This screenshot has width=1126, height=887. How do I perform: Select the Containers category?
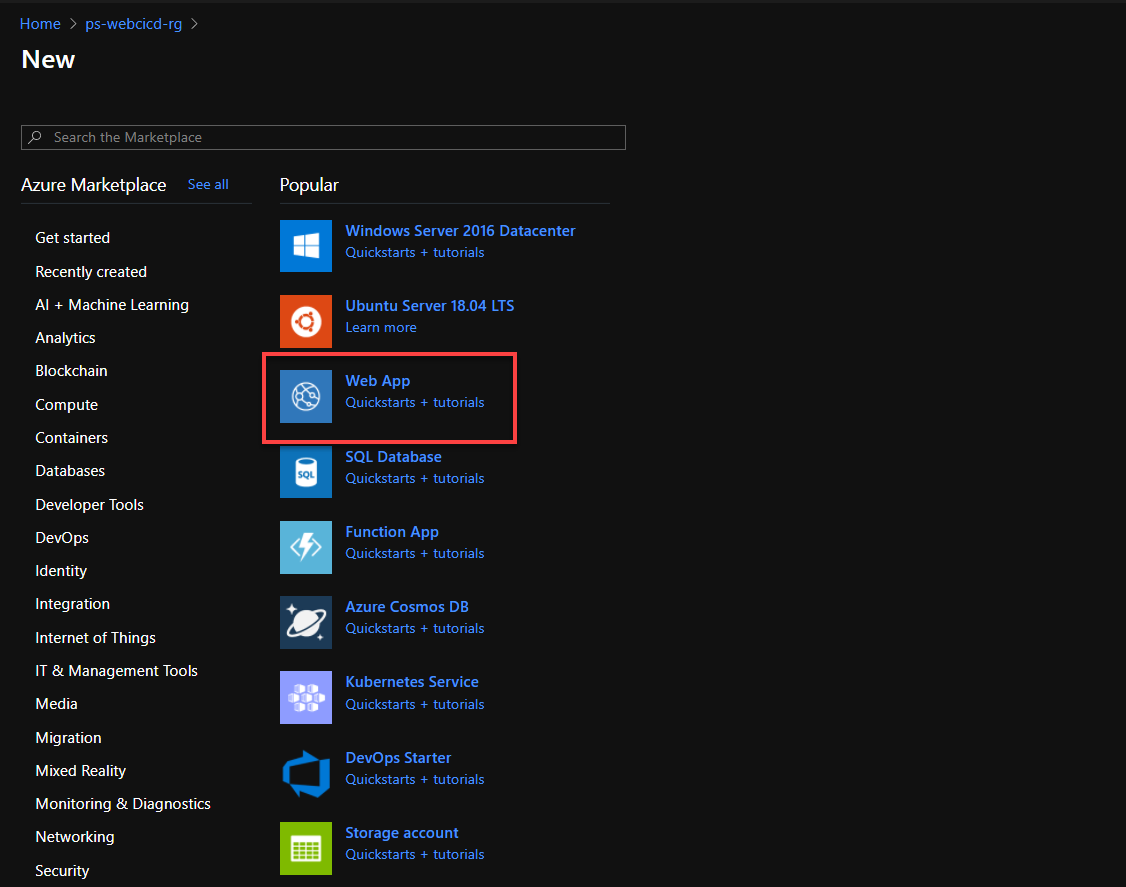(x=71, y=437)
